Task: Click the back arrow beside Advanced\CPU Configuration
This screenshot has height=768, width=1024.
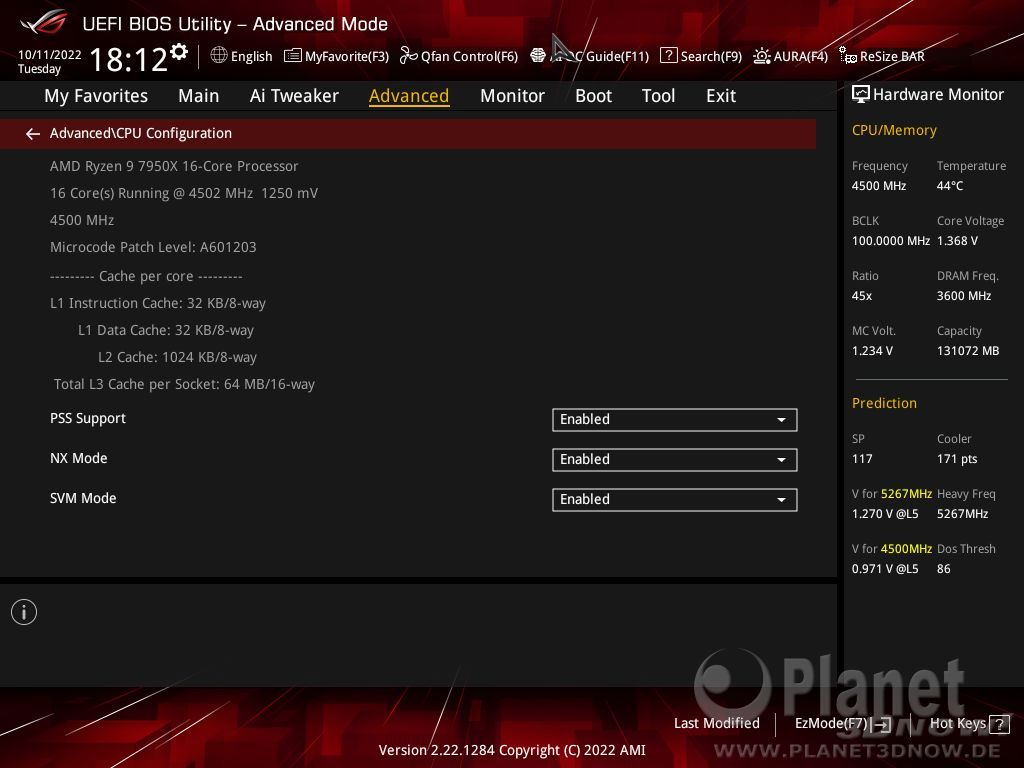Action: coord(33,134)
